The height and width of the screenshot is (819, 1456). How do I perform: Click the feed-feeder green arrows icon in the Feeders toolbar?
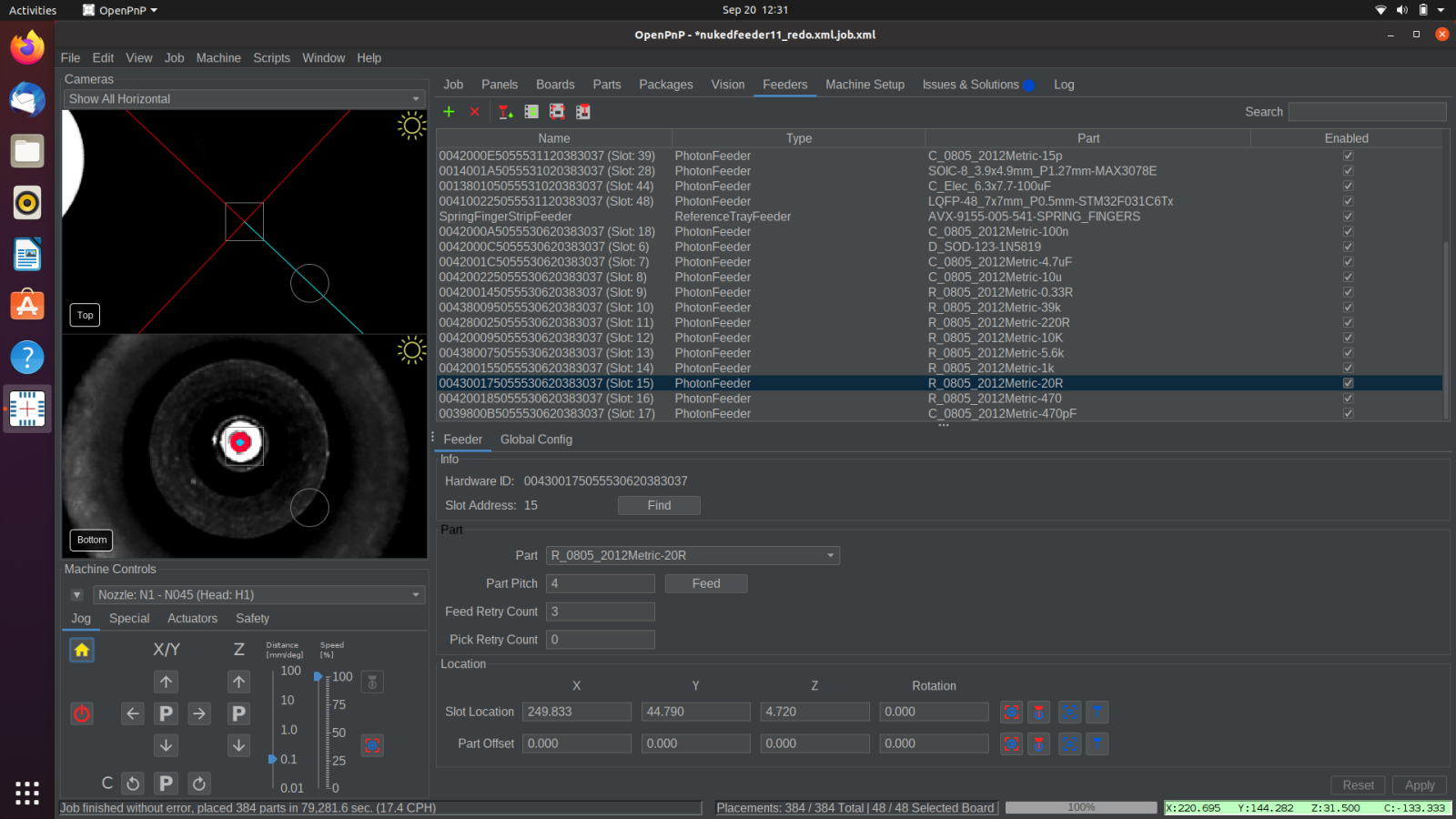(531, 111)
